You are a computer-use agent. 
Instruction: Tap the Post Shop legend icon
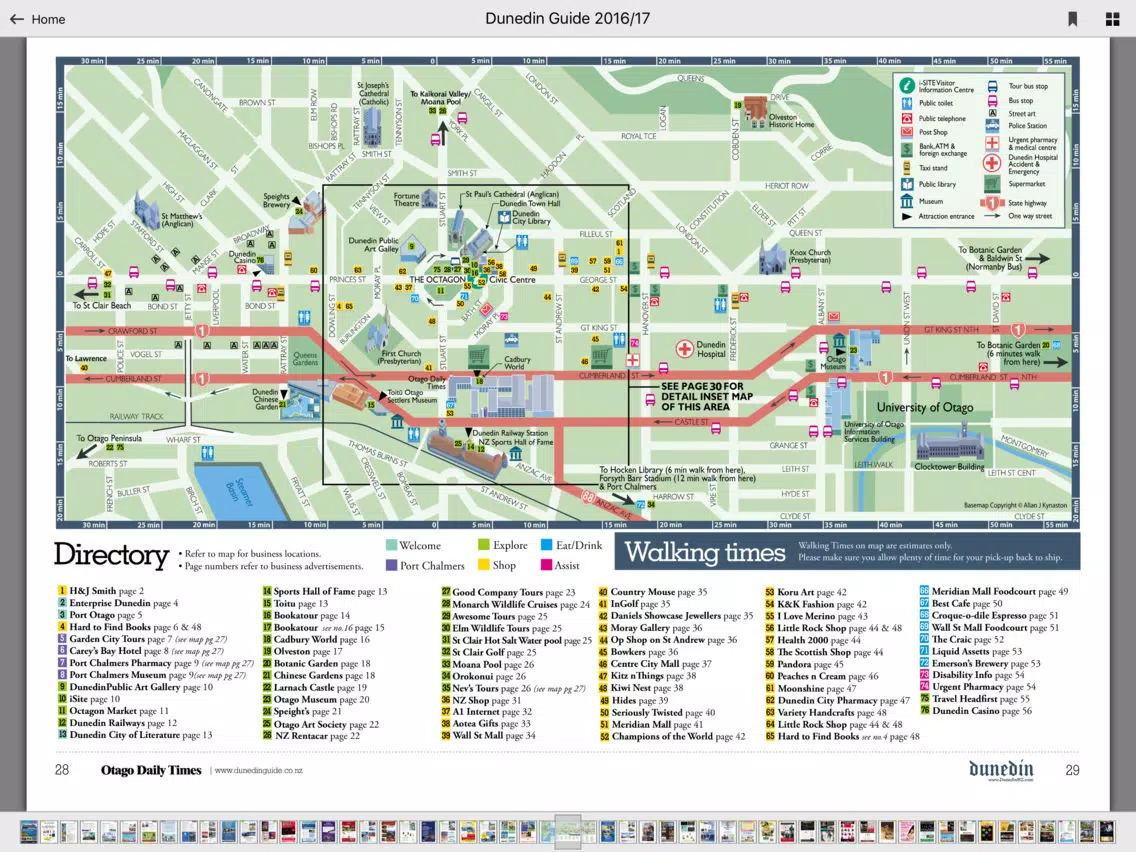(x=906, y=132)
